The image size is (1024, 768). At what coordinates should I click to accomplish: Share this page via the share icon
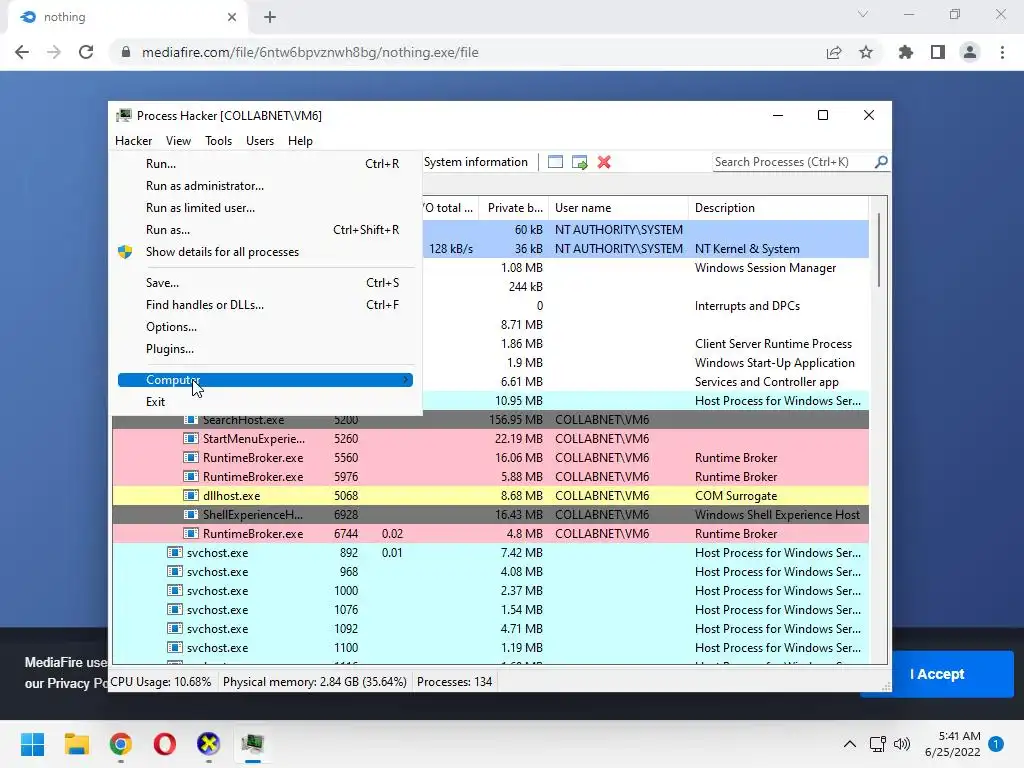pos(834,52)
